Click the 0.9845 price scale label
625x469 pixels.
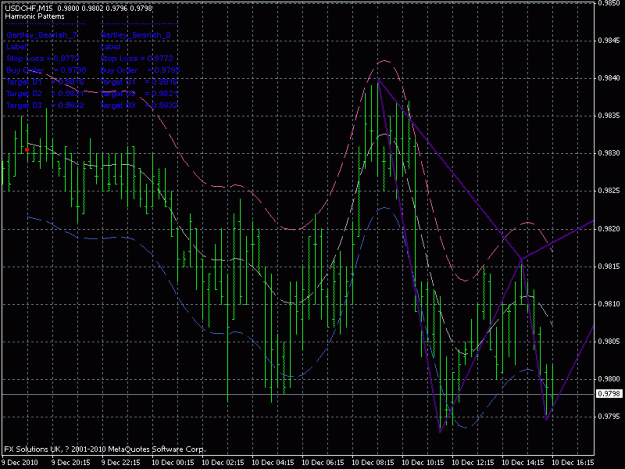point(609,41)
